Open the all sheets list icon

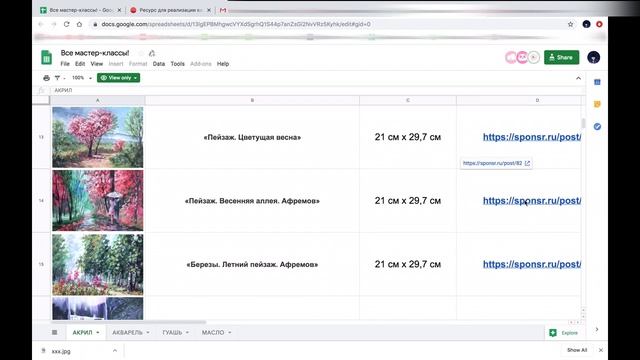pyautogui.click(x=54, y=332)
